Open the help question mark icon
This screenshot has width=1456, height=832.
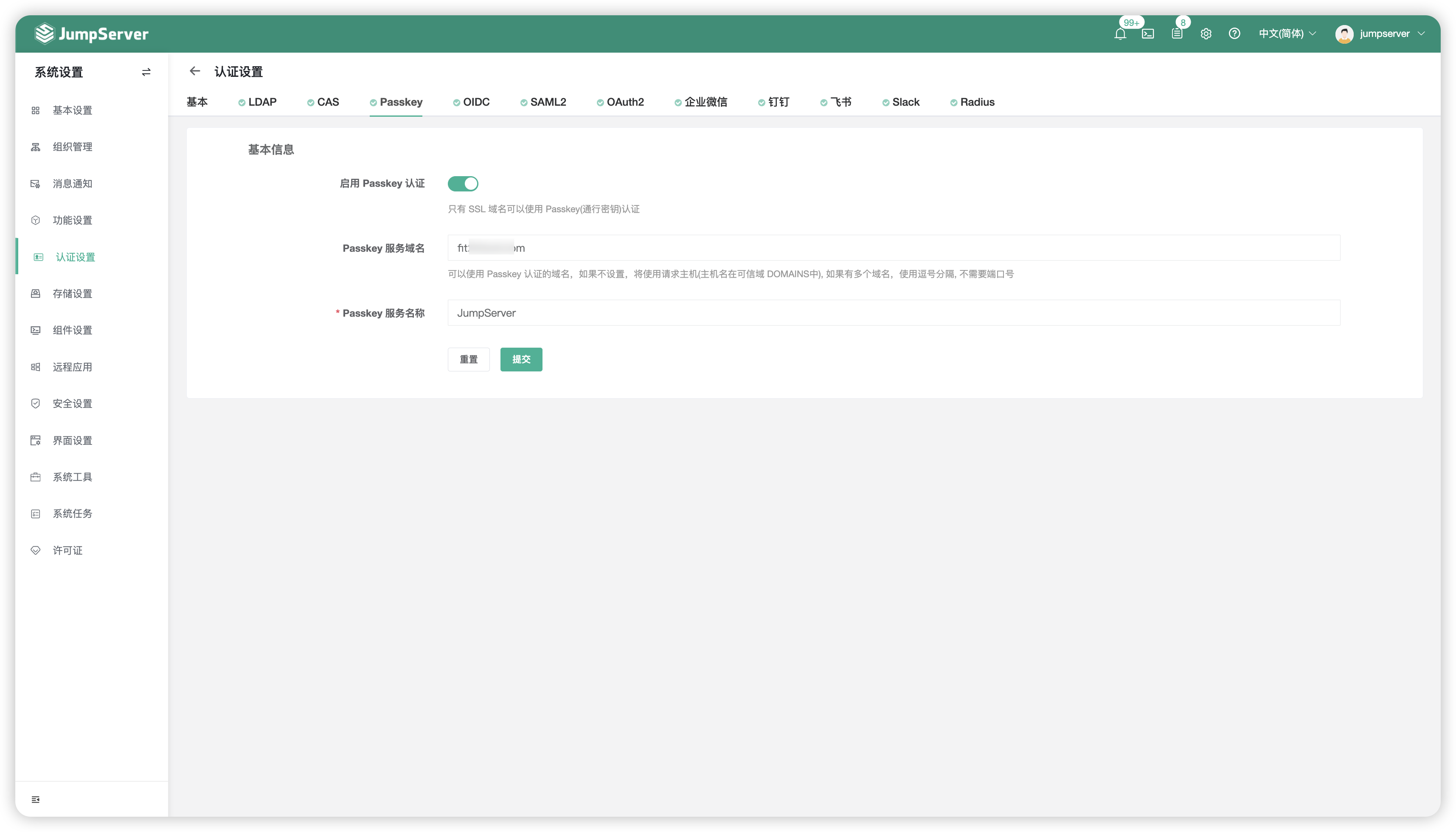[1234, 34]
